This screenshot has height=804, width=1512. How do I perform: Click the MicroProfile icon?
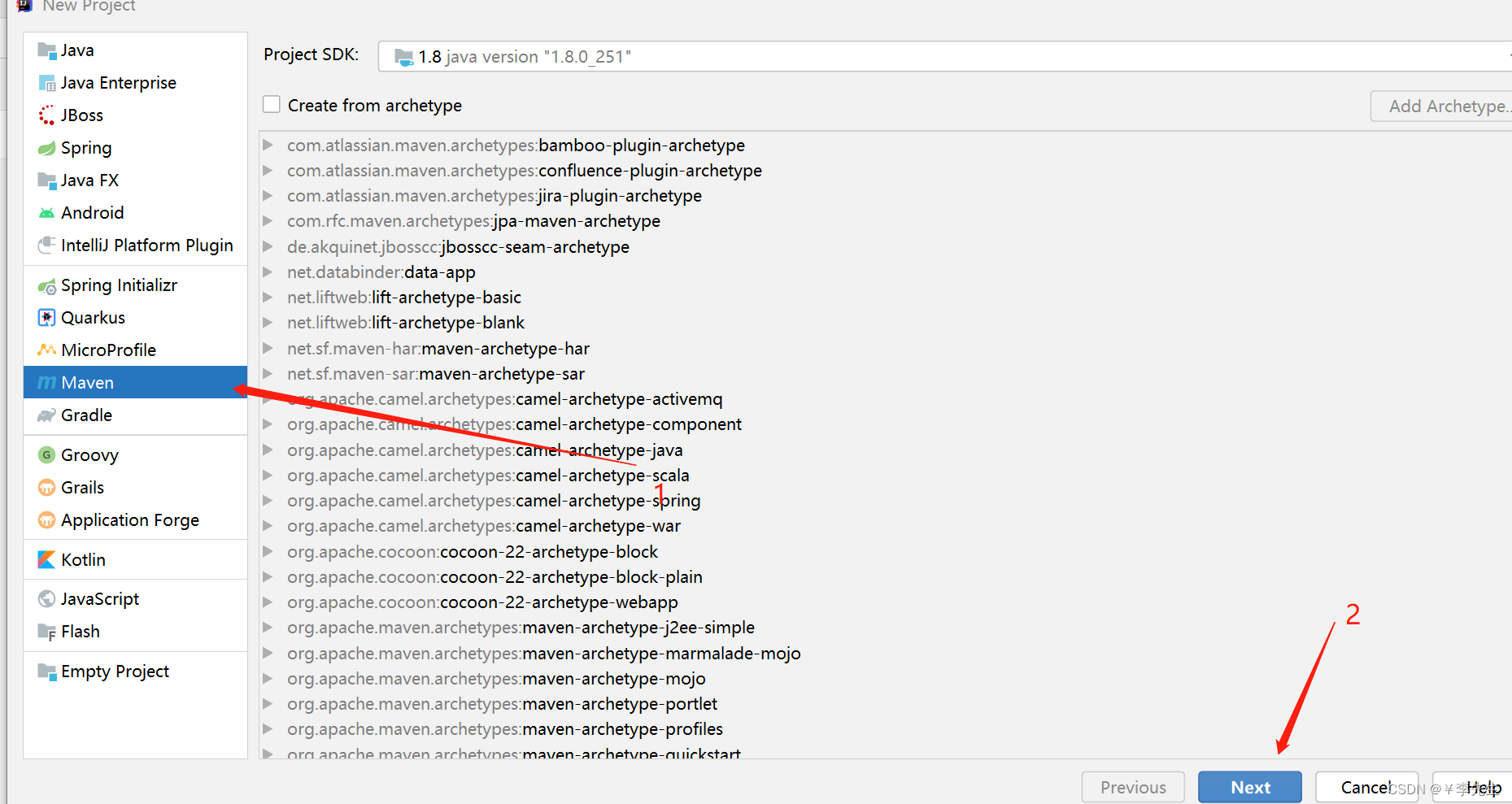point(47,350)
